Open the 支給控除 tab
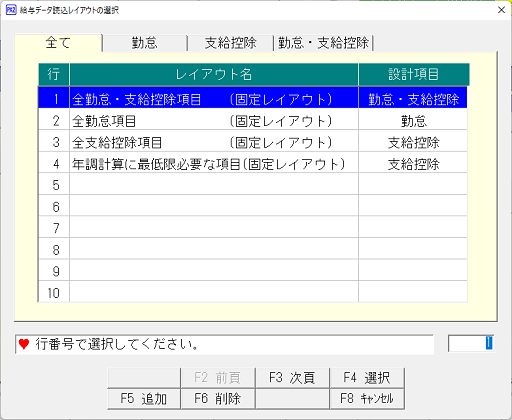This screenshot has height=420, width=512. 231,43
